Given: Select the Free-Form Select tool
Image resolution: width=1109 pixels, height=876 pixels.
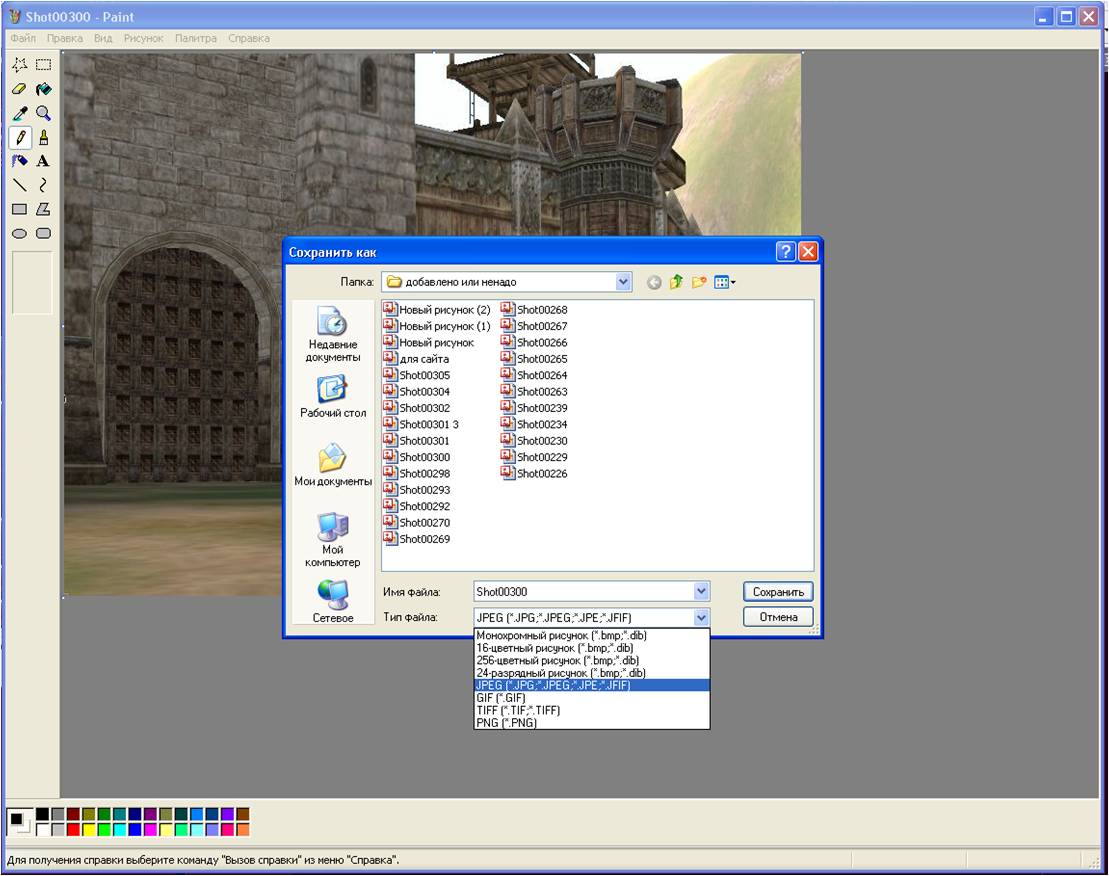Looking at the screenshot, I should [20, 65].
